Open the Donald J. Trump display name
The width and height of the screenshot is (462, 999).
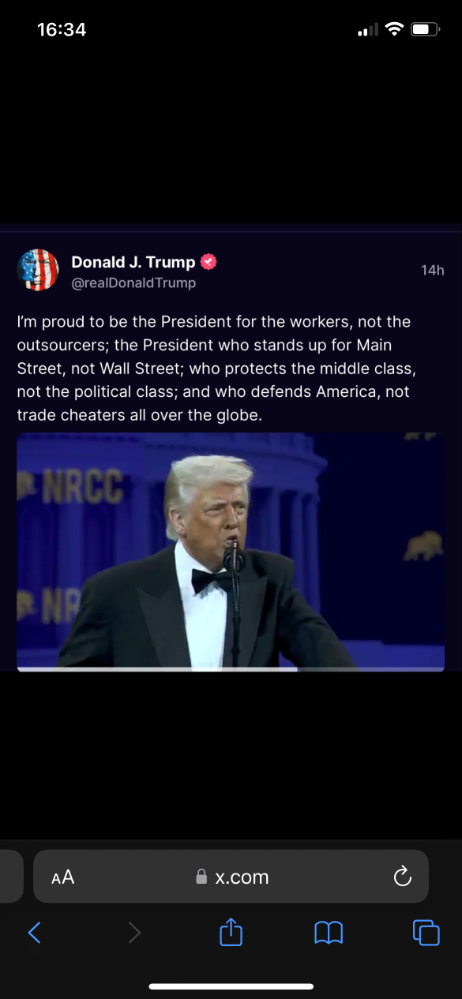point(133,262)
